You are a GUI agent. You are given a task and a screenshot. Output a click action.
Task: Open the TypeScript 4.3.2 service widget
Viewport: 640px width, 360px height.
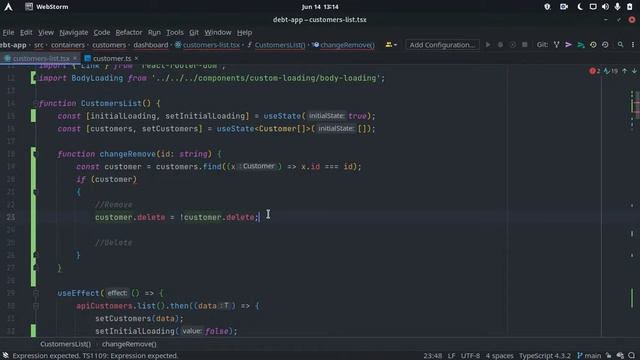click(544, 356)
